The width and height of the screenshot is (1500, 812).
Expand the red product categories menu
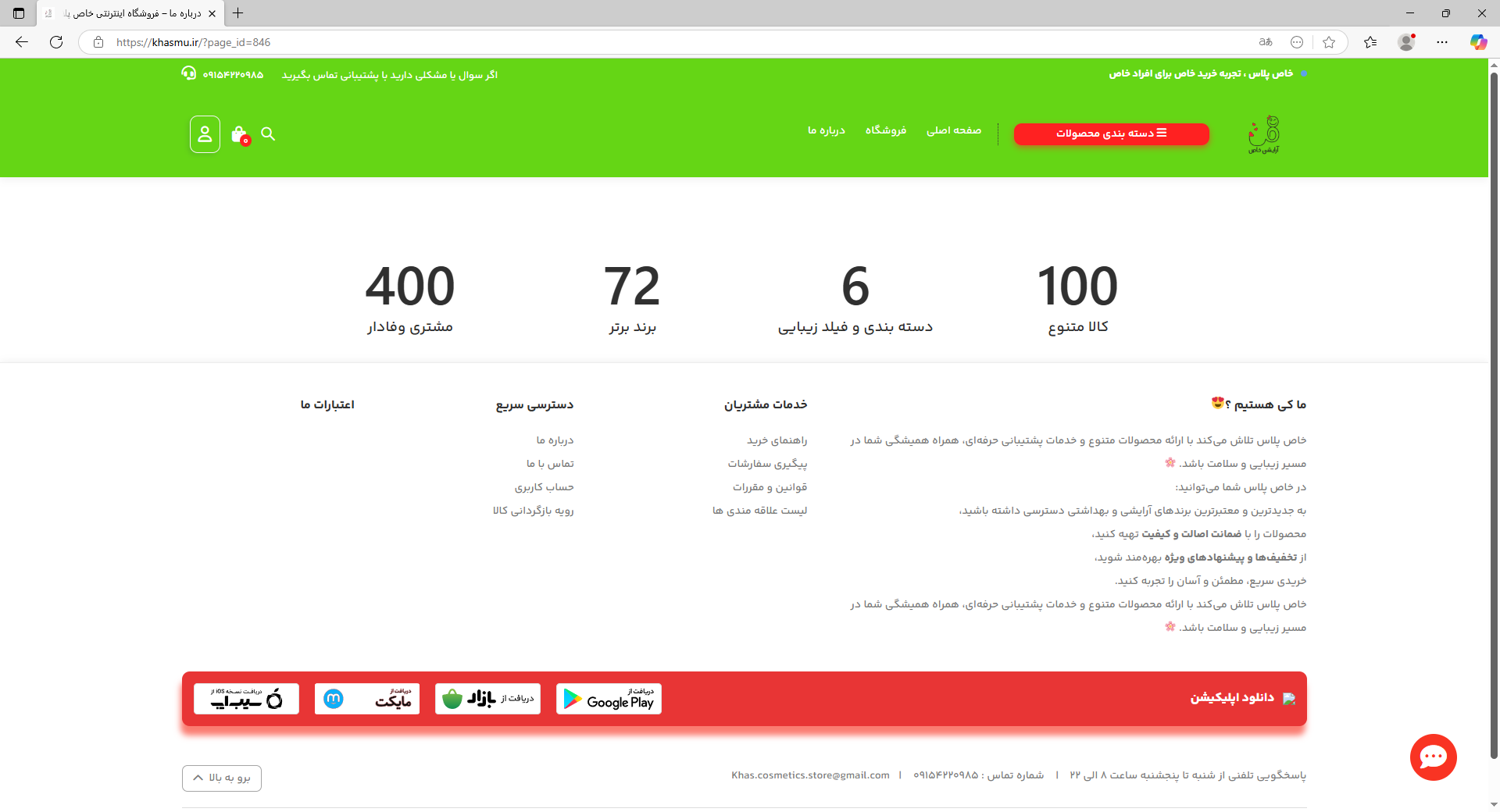click(x=1111, y=134)
